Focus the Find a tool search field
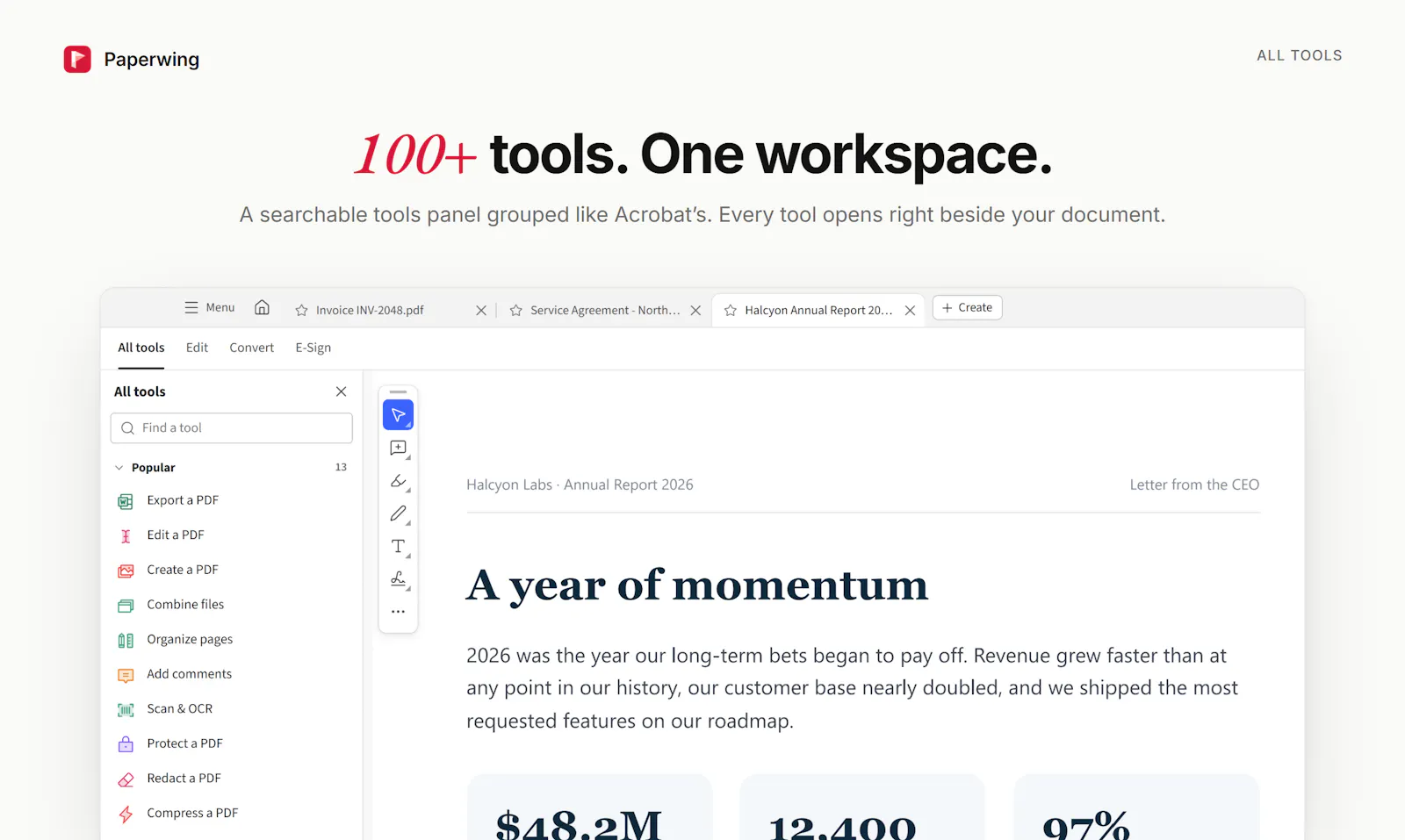 (232, 427)
